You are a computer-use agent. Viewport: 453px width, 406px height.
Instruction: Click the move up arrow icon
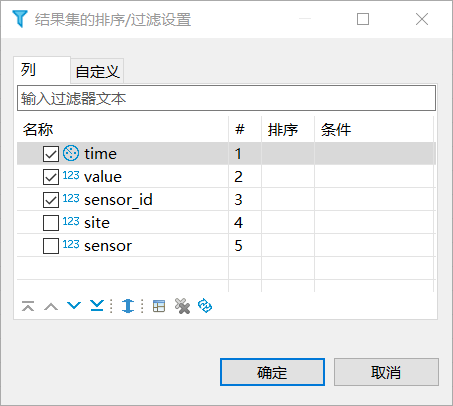click(51, 306)
